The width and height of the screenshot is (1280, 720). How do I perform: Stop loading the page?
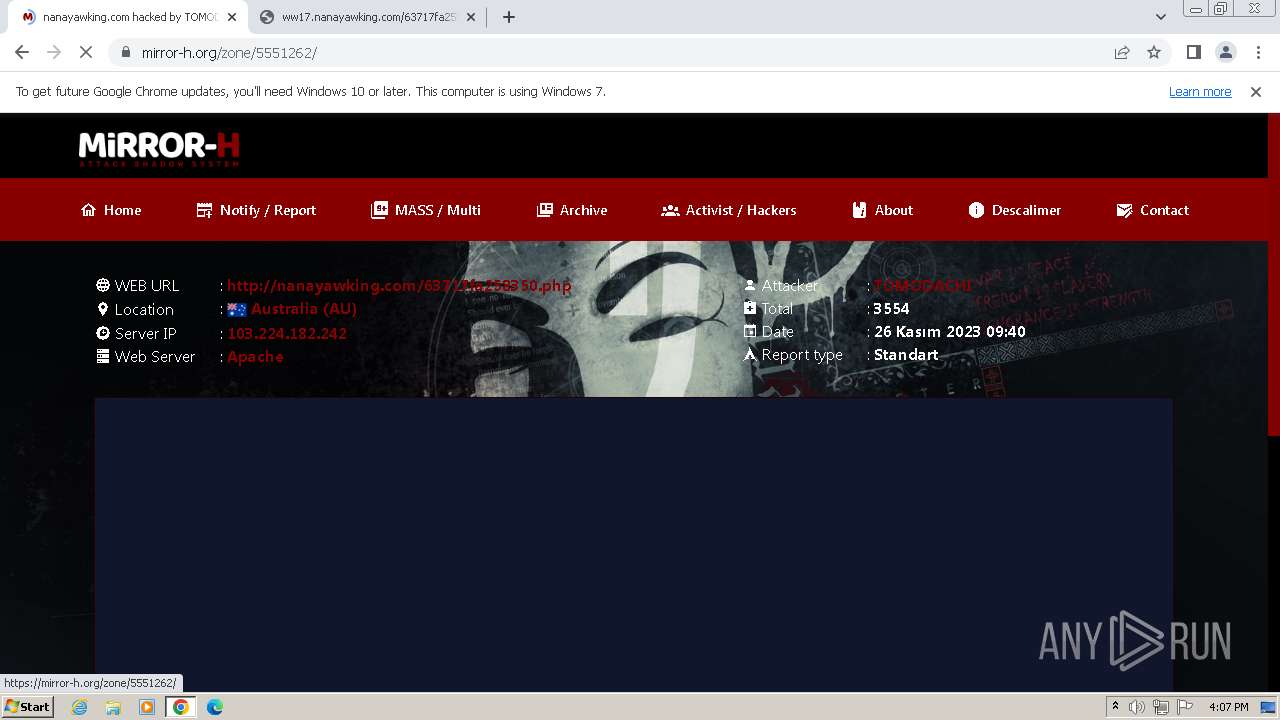[86, 52]
